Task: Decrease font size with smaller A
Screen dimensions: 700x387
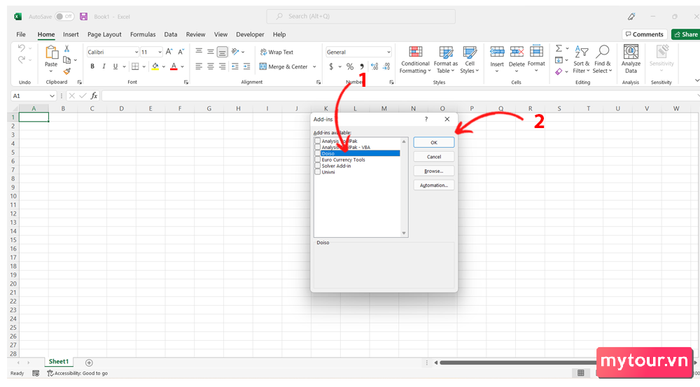Action: coord(181,52)
